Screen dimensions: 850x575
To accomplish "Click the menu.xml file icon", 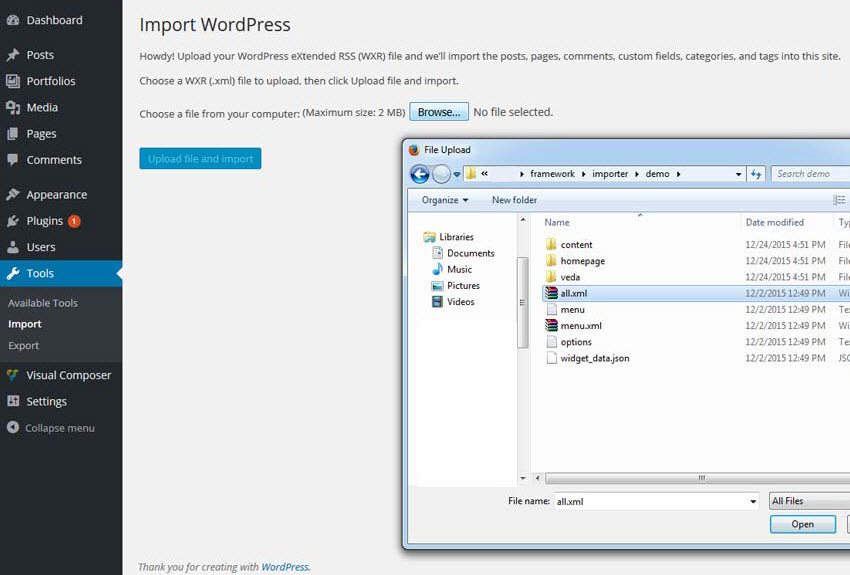I will click(x=551, y=326).
